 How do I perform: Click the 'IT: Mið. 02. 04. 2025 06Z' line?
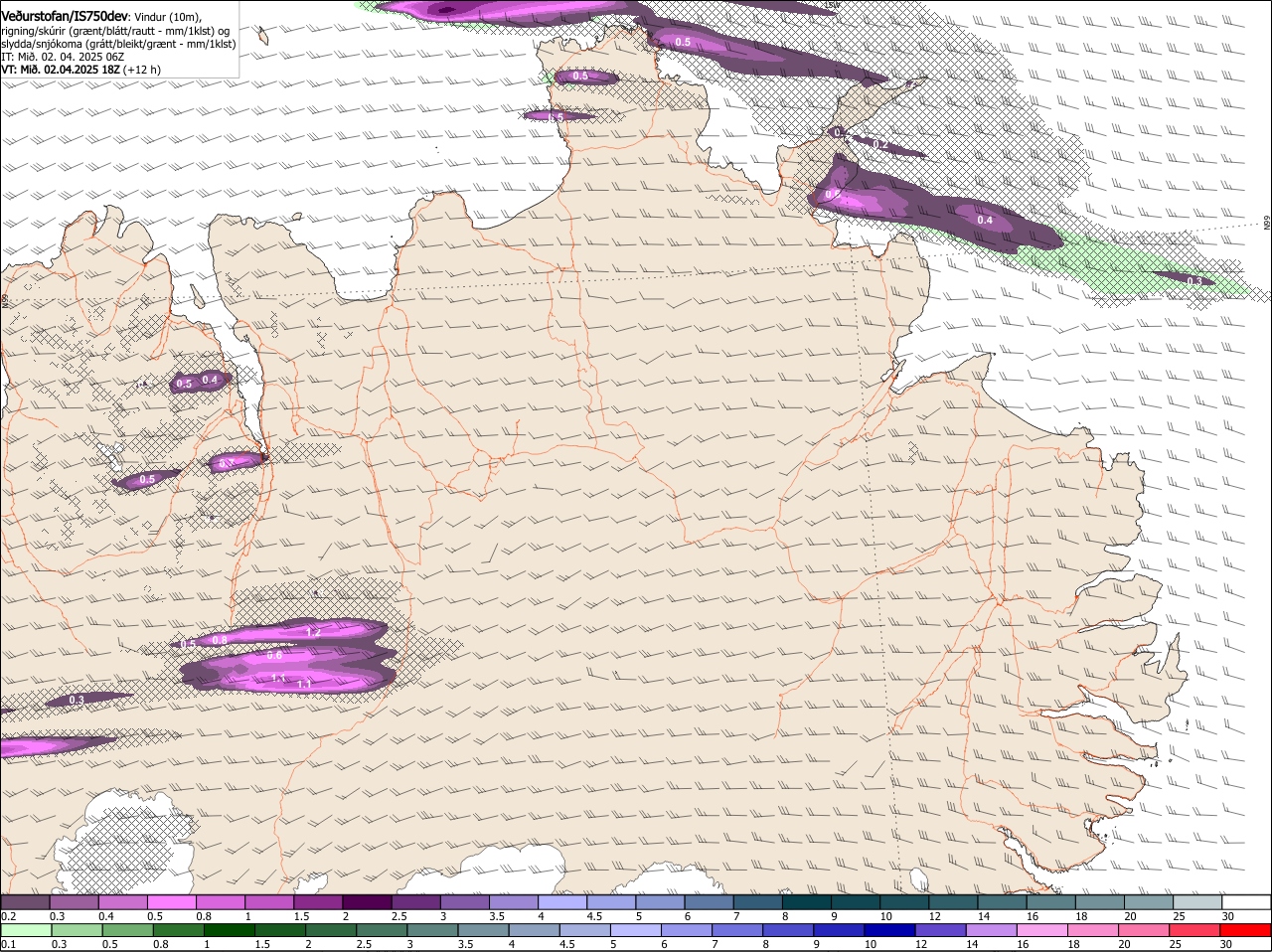click(x=63, y=57)
